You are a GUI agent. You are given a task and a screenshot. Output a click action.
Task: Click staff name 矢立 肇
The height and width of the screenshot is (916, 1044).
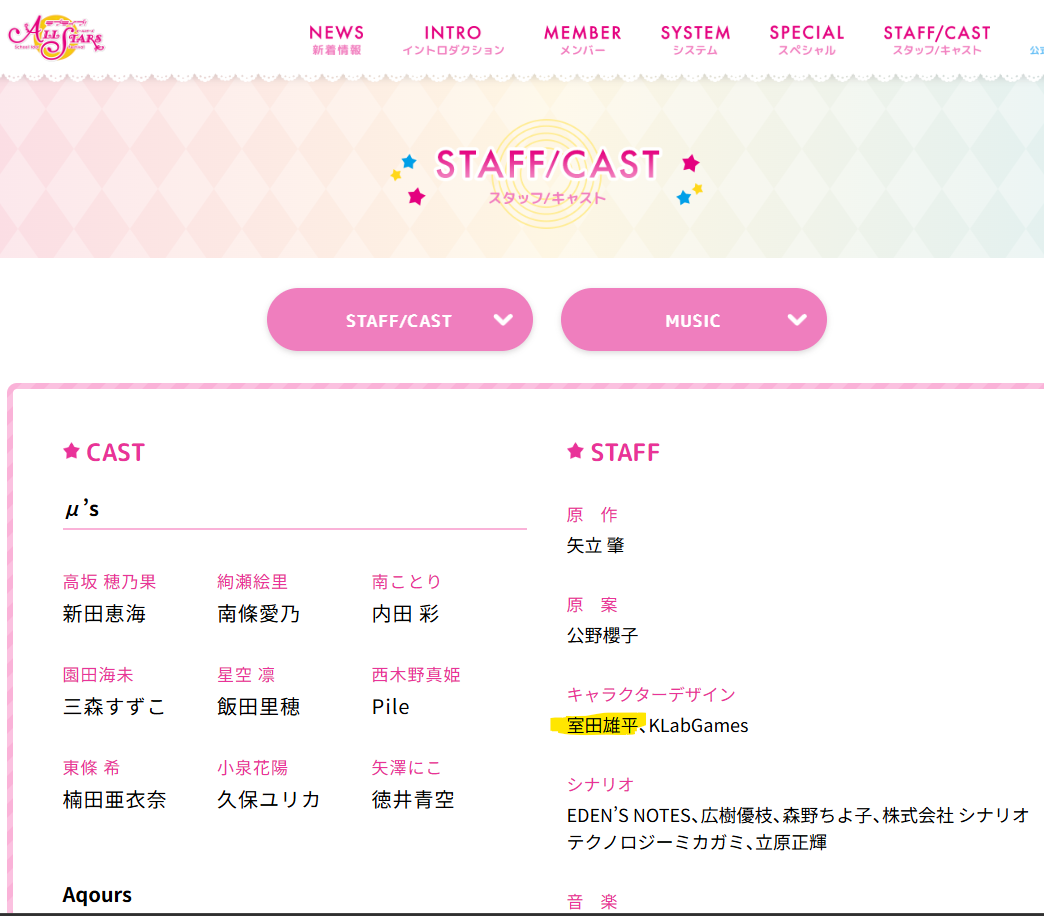coord(595,546)
